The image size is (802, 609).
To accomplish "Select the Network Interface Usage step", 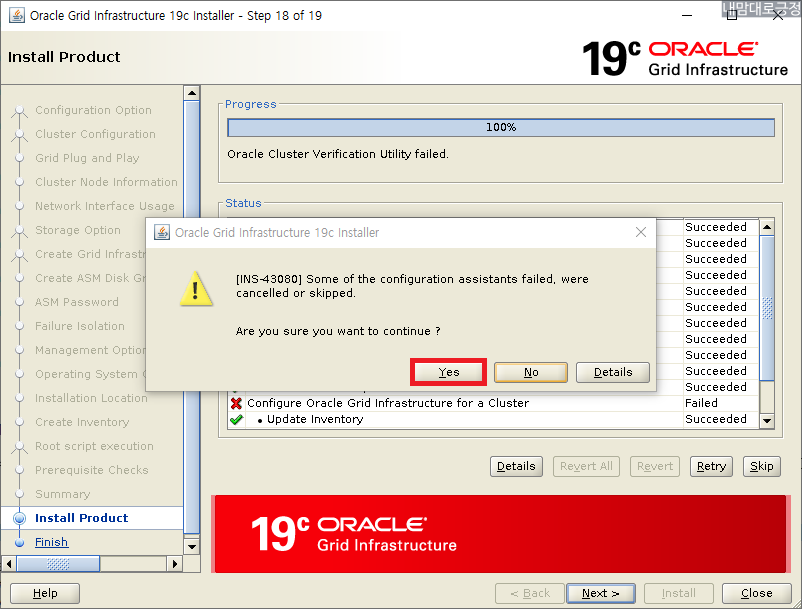I will [x=105, y=206].
